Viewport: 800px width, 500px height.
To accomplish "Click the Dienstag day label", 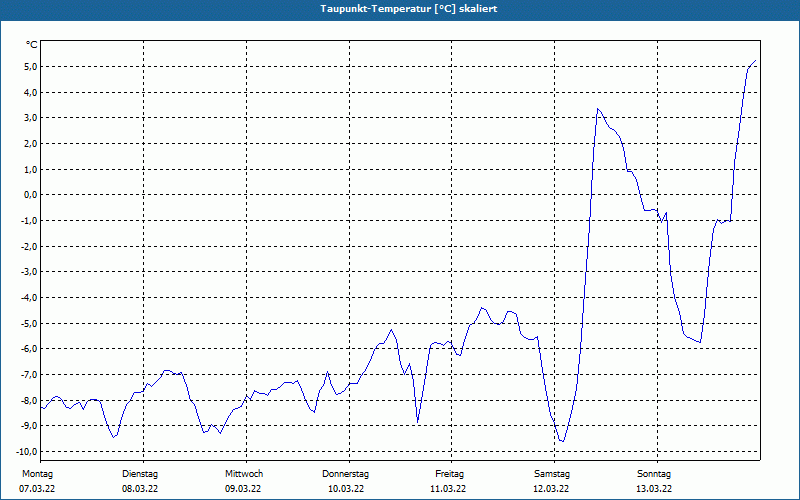I will point(140,474).
